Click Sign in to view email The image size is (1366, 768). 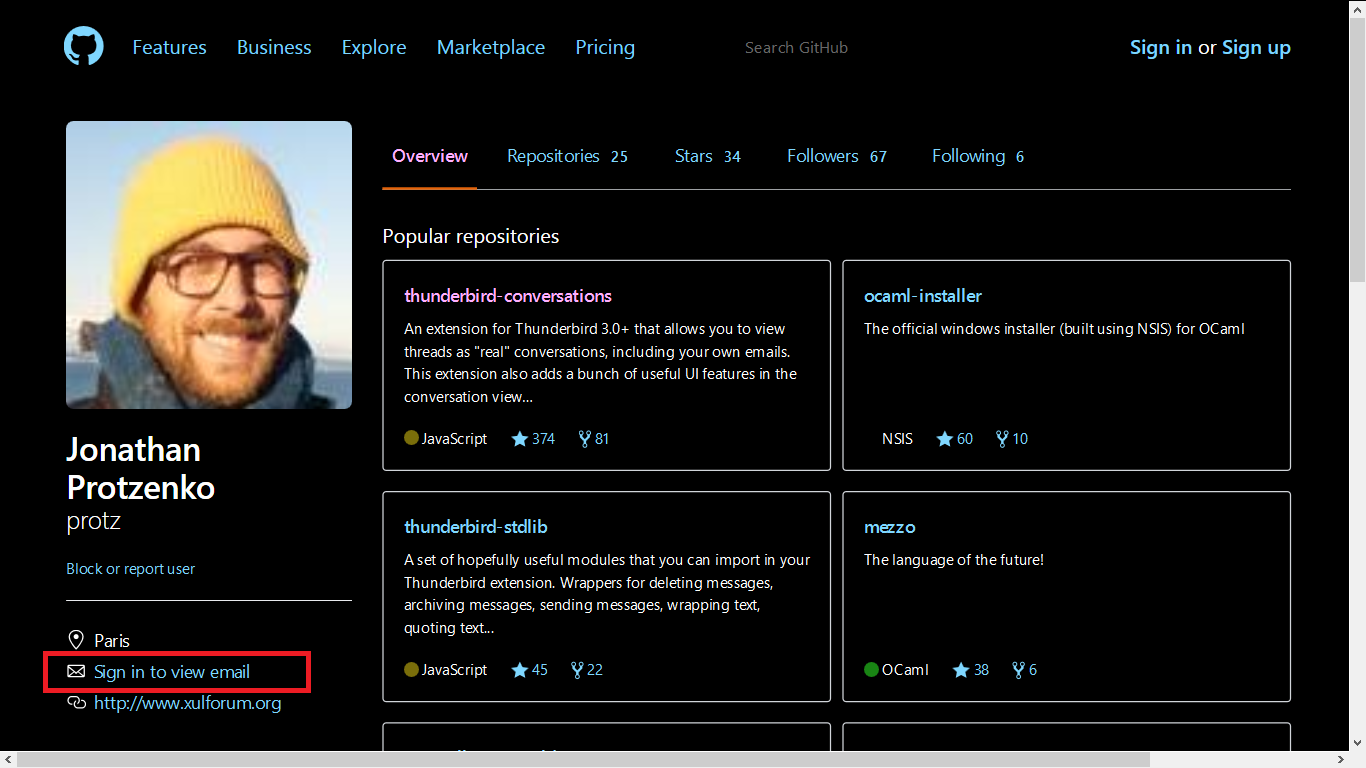pyautogui.click(x=172, y=672)
